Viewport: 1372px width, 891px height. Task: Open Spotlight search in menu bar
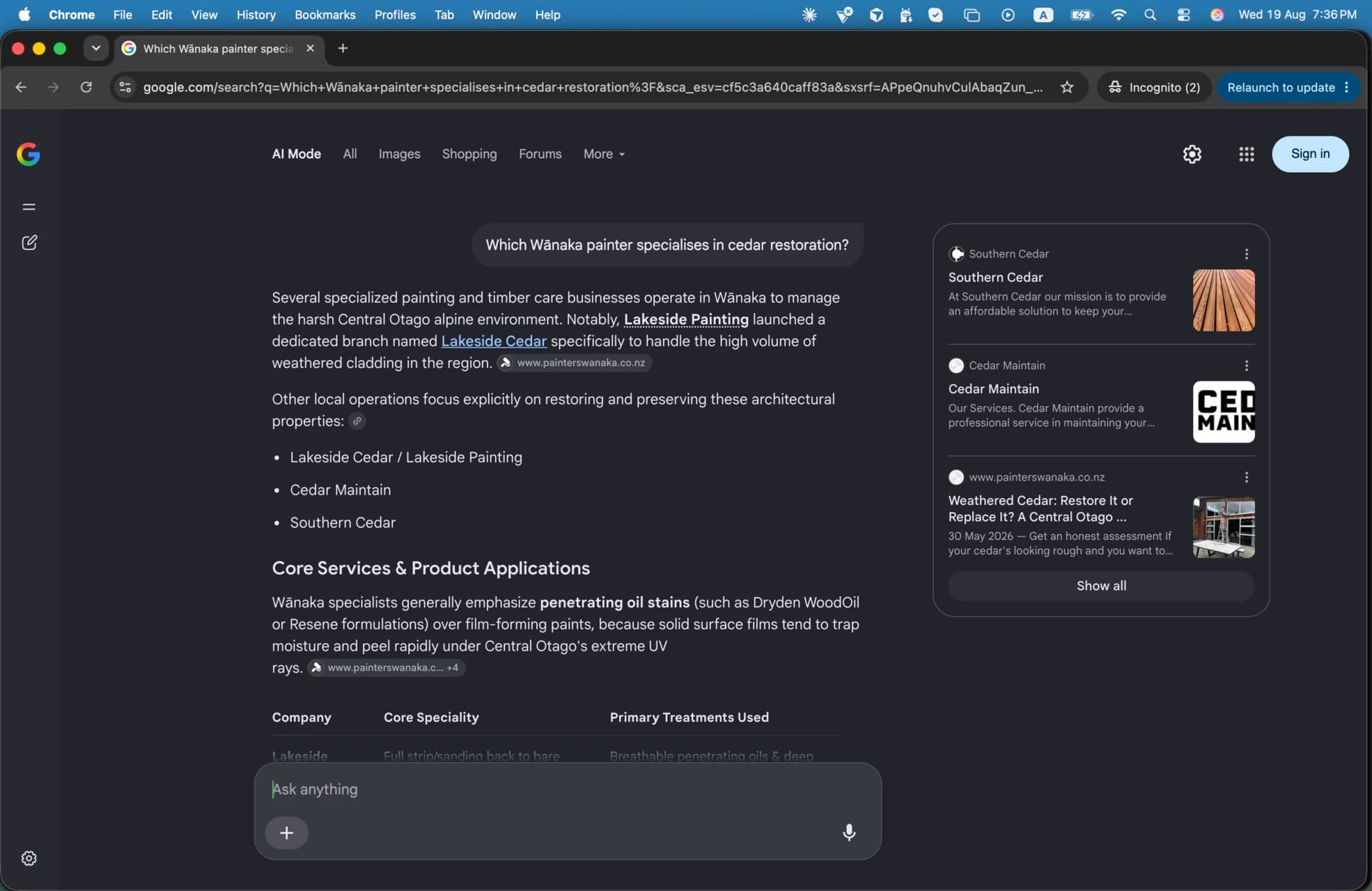1150,15
